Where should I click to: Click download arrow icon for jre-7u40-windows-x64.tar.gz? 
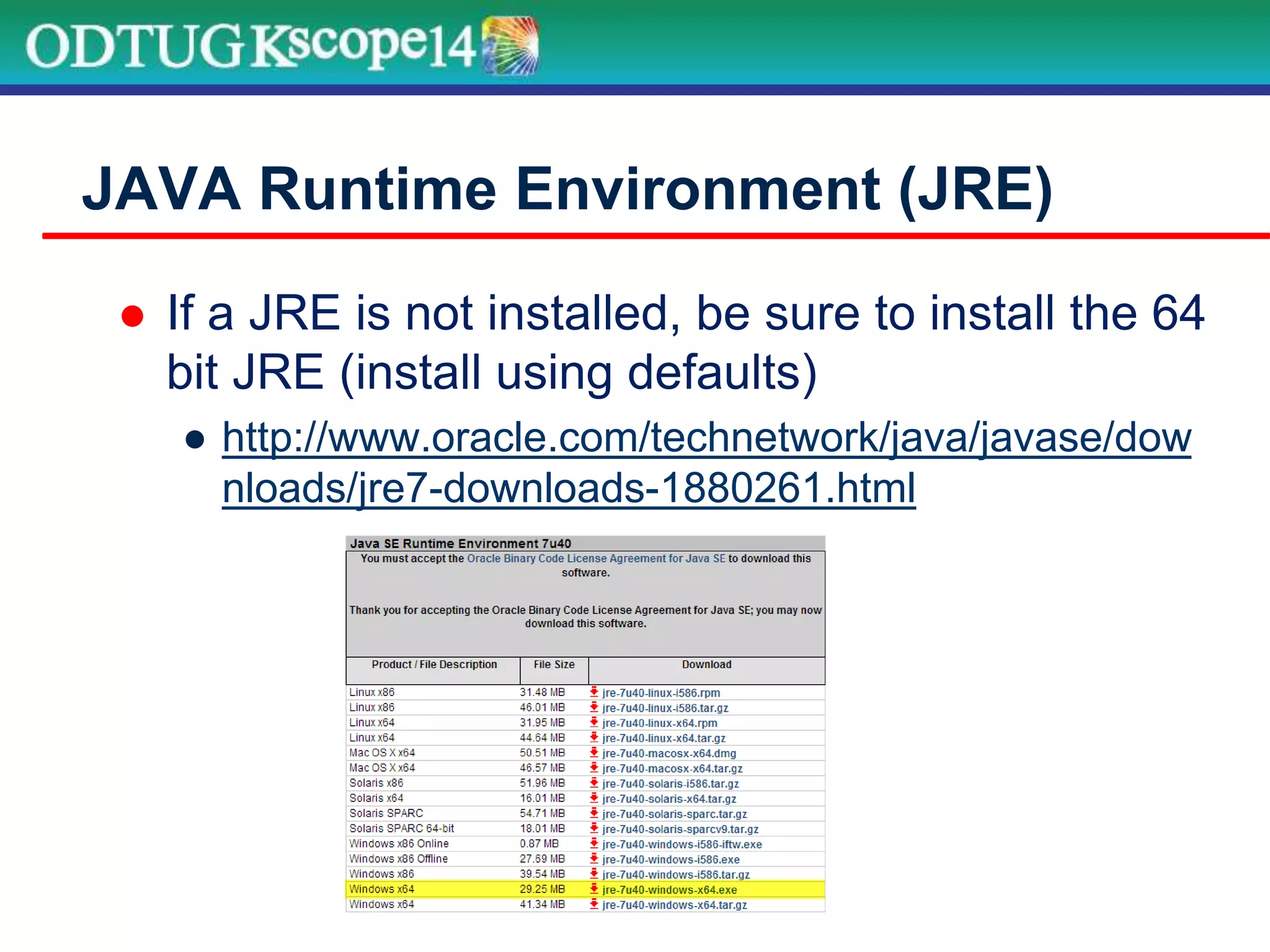[594, 904]
